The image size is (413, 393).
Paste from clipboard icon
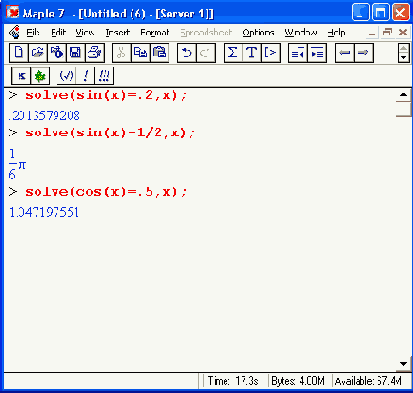coord(160,53)
